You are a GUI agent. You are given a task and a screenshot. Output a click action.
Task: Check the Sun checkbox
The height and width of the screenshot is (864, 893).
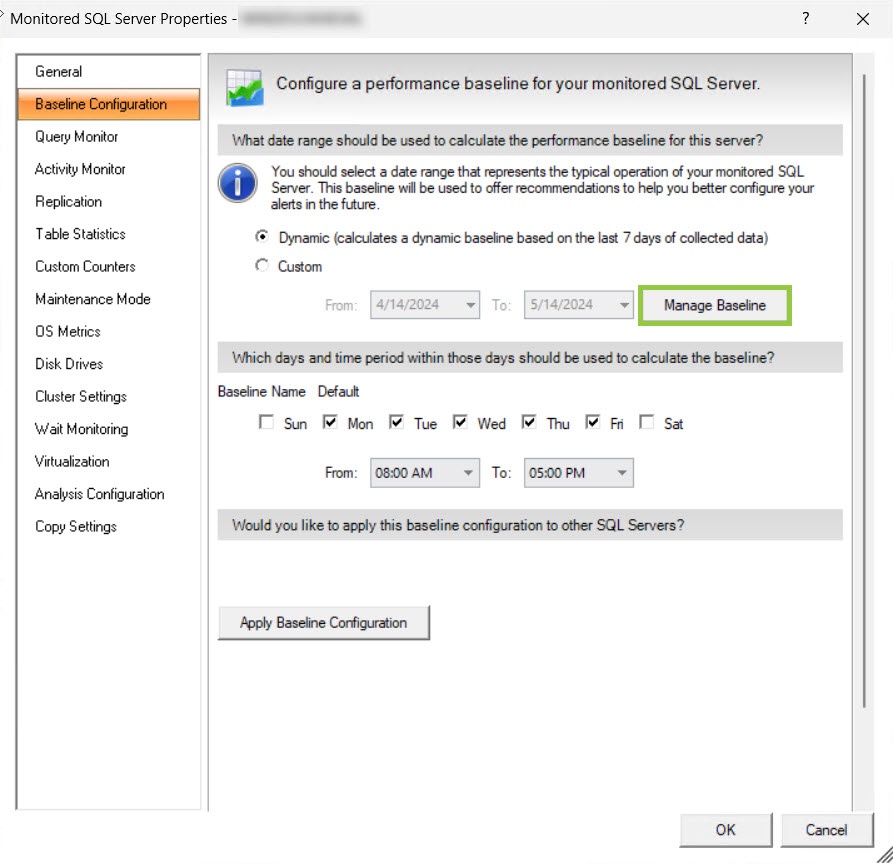(x=266, y=422)
